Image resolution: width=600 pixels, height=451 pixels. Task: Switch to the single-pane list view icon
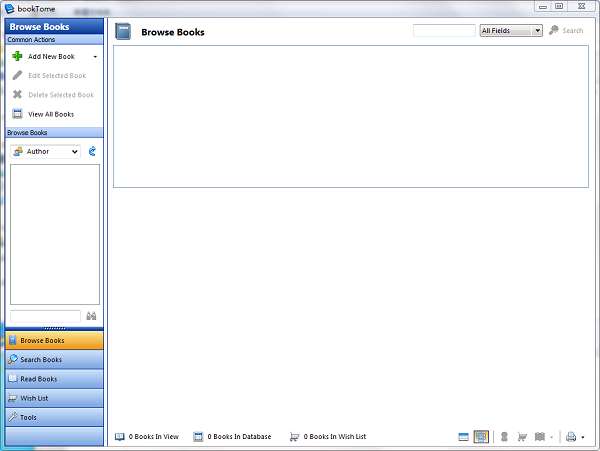click(x=463, y=436)
